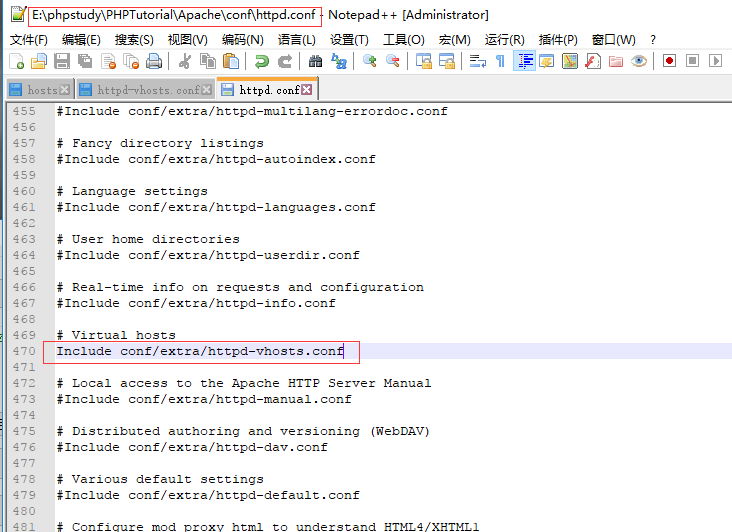Click the Zoom Out magnifier icon
The height and width of the screenshot is (532, 732).
coord(393,61)
